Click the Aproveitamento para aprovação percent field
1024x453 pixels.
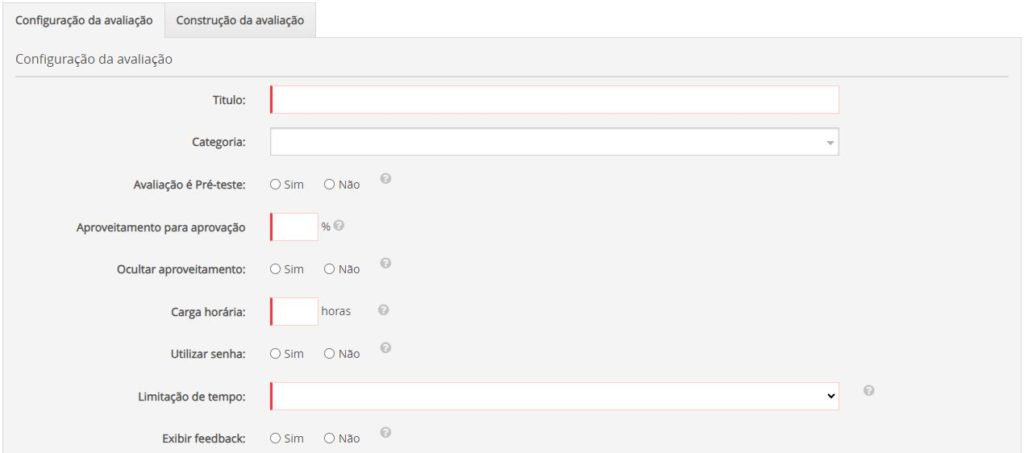(x=295, y=227)
